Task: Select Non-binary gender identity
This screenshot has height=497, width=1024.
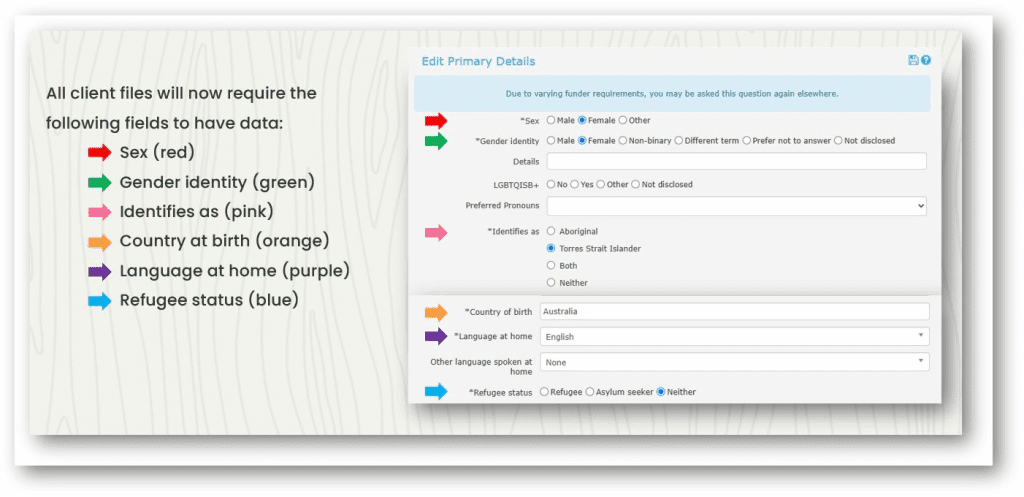Action: (623, 141)
